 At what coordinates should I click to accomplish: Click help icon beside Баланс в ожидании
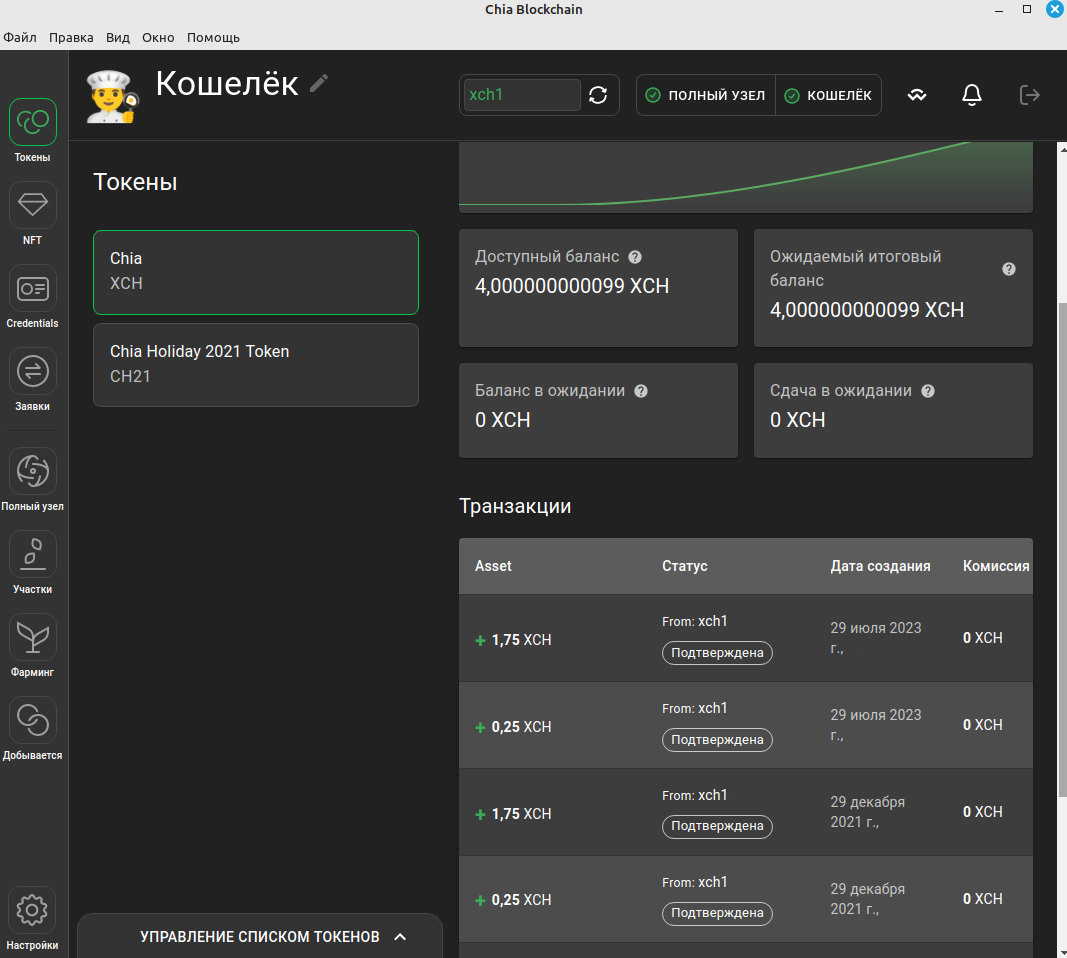click(x=641, y=391)
